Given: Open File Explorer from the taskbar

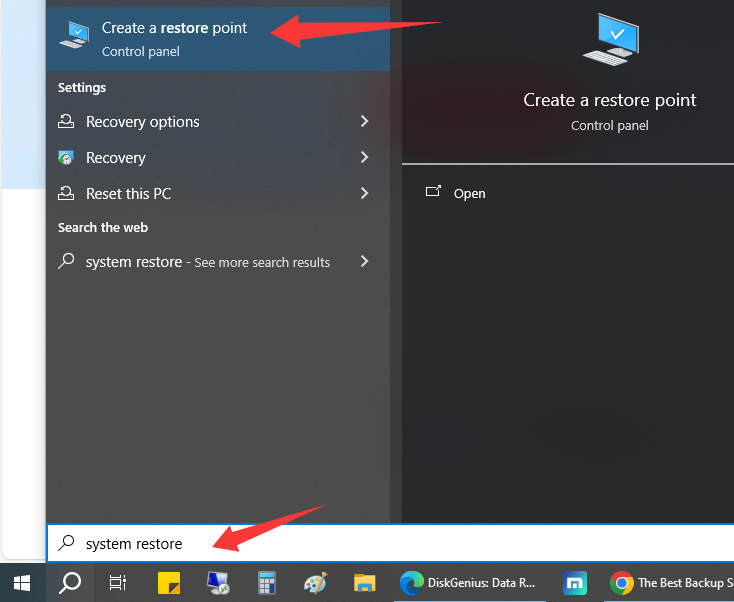Looking at the screenshot, I should pos(364,582).
